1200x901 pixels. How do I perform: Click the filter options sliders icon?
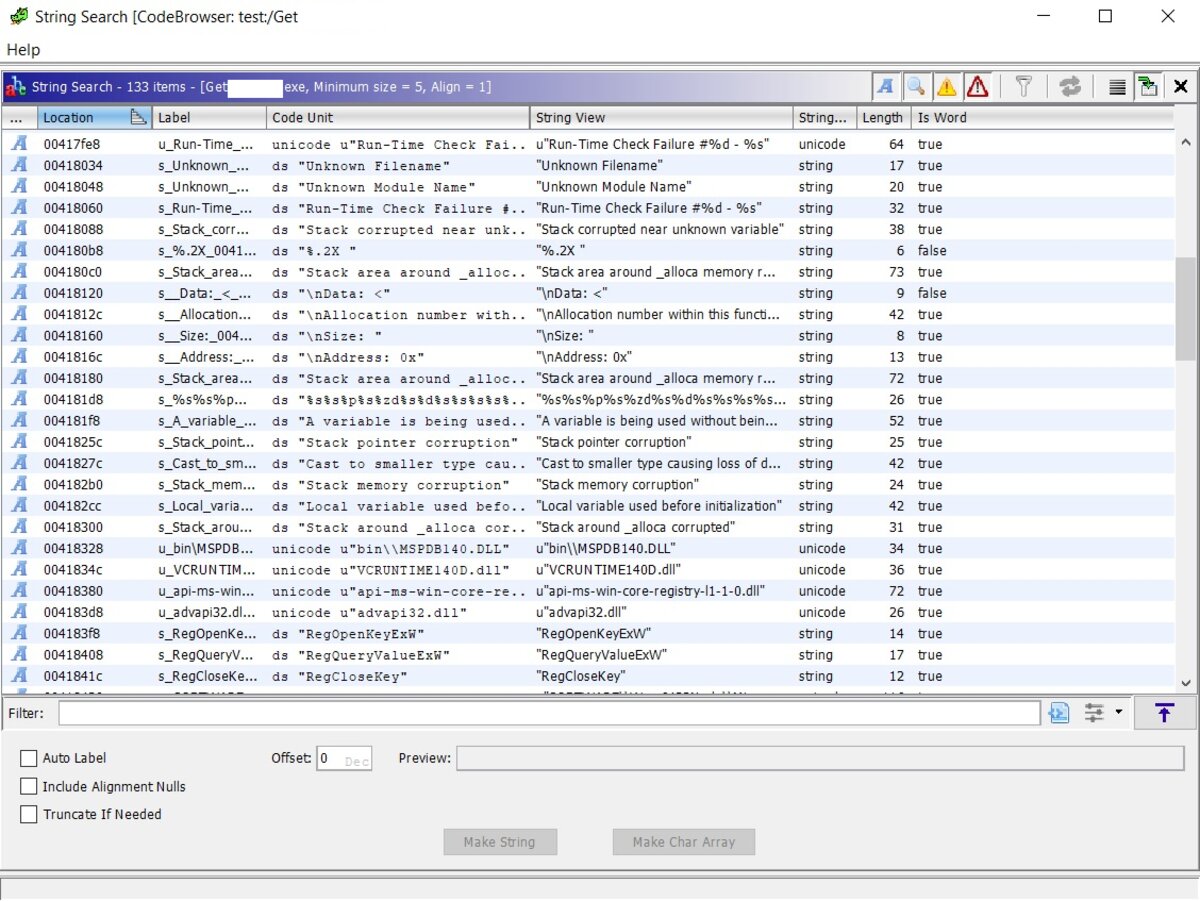1095,713
